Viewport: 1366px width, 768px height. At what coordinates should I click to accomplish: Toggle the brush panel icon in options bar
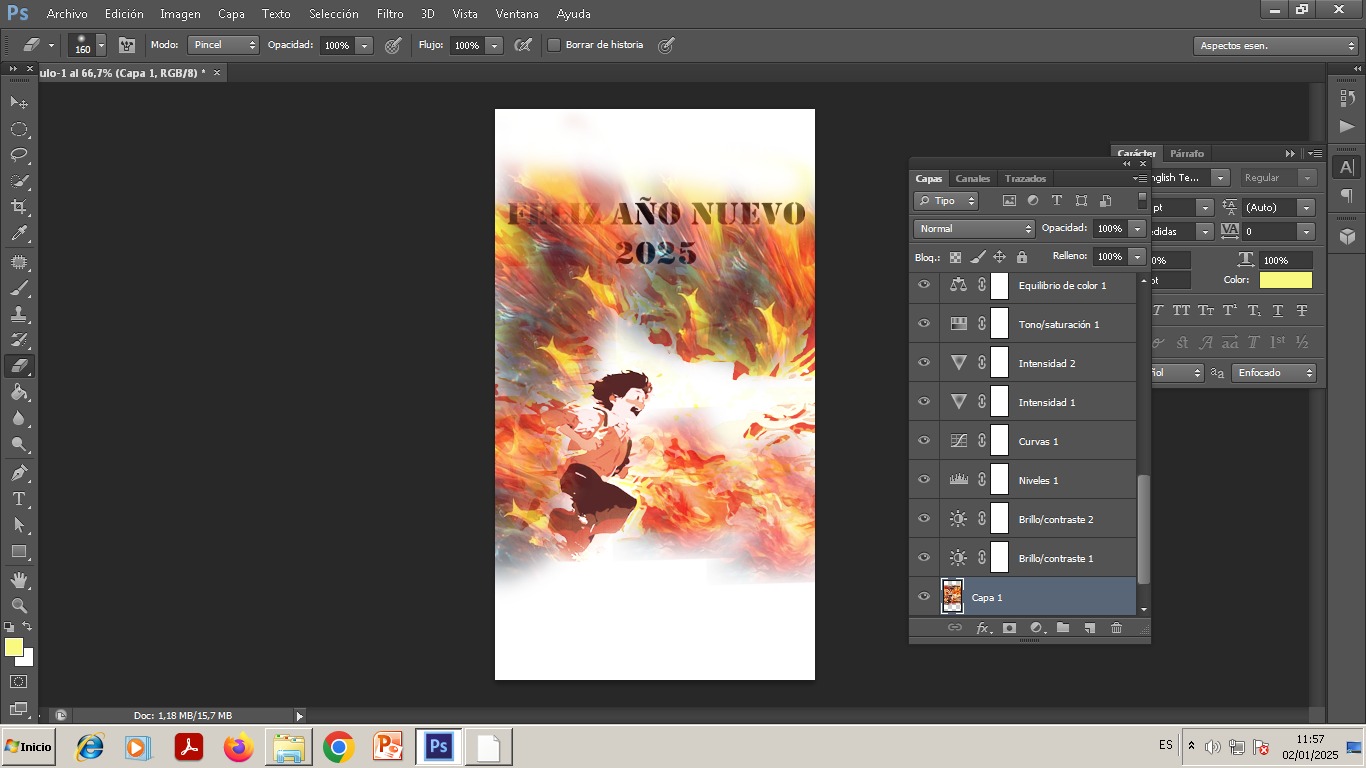[x=127, y=45]
